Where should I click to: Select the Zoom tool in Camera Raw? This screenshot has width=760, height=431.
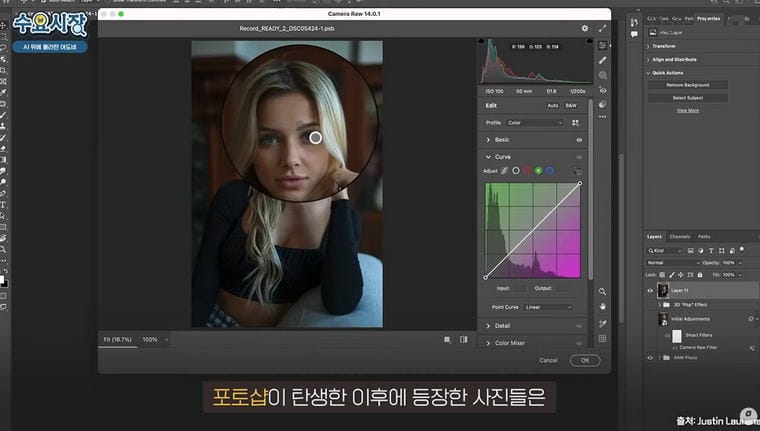point(602,291)
